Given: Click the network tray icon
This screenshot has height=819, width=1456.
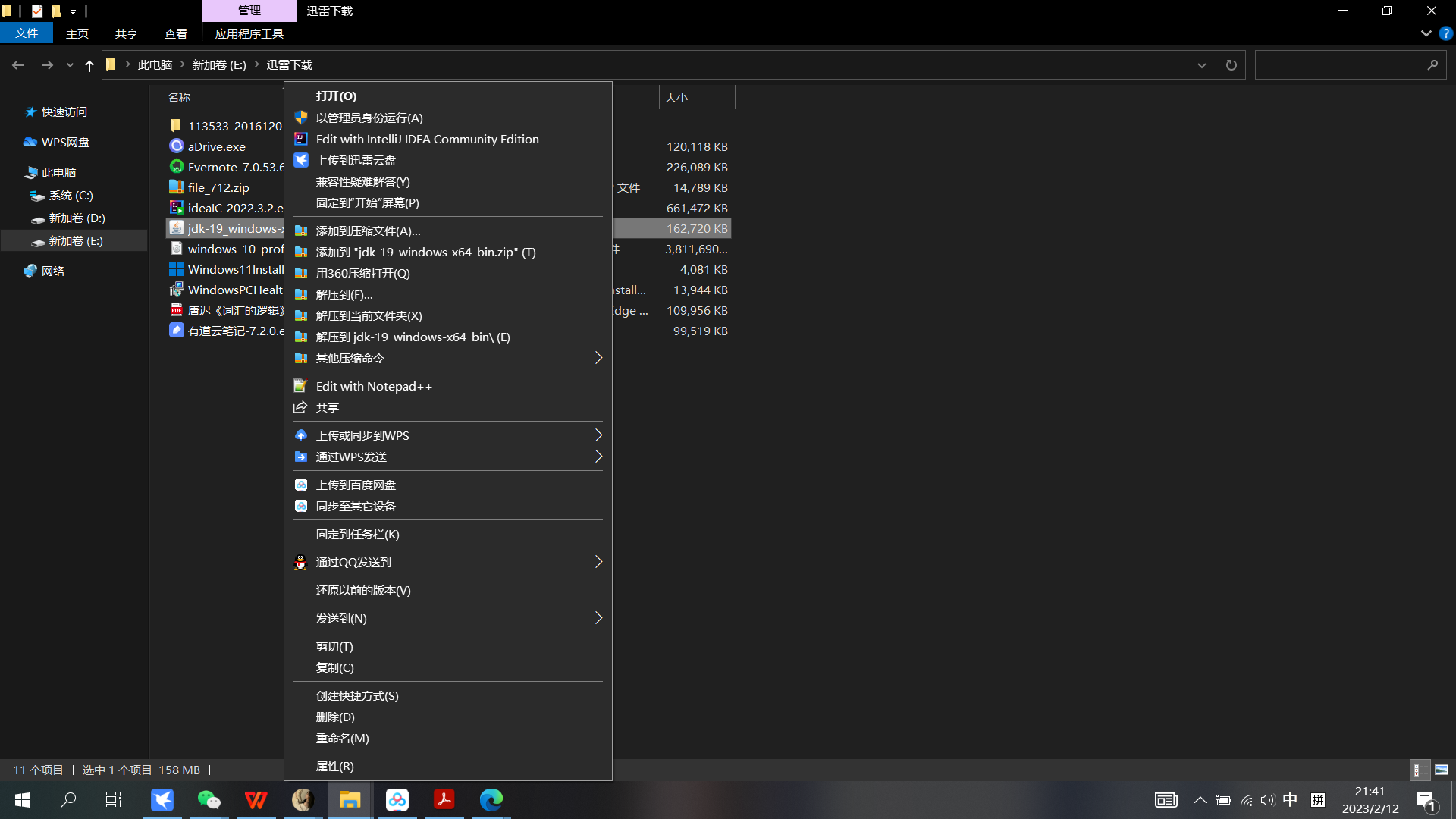Looking at the screenshot, I should coord(1246,800).
